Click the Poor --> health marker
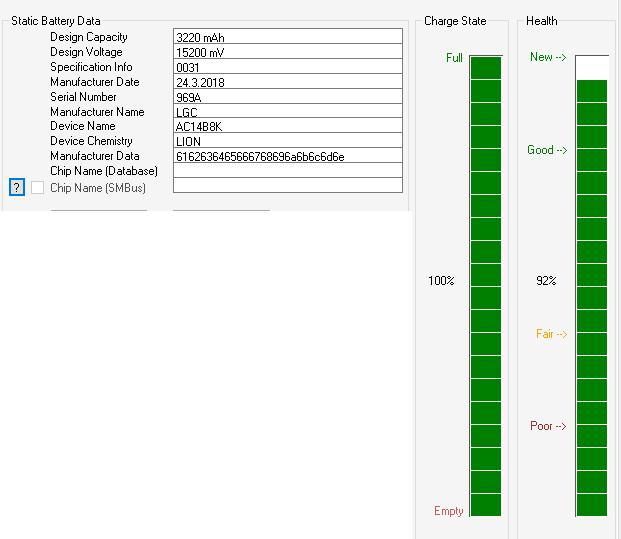This screenshot has height=539, width=621. (548, 426)
